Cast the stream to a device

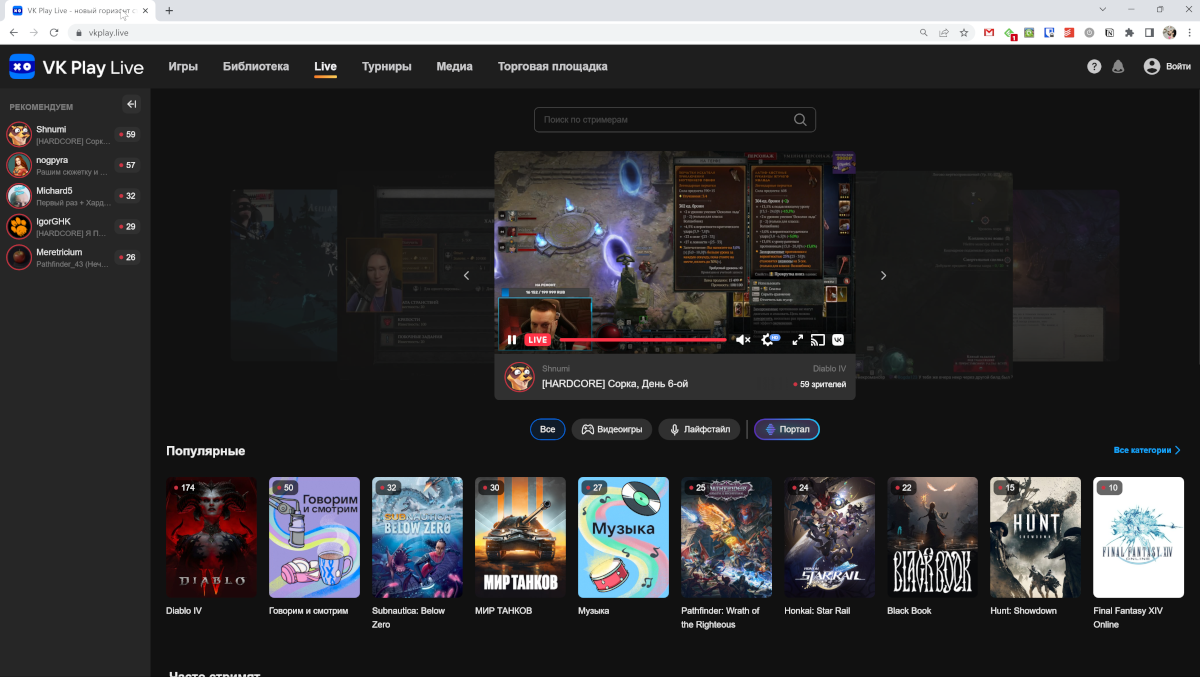pyautogui.click(x=818, y=340)
